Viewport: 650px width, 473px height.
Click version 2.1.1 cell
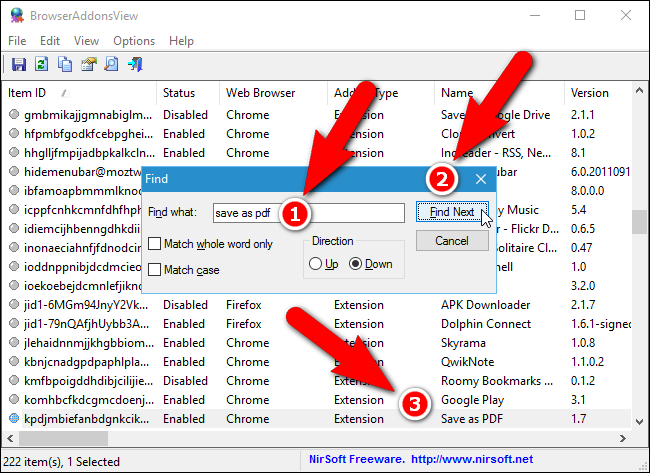tap(582, 115)
